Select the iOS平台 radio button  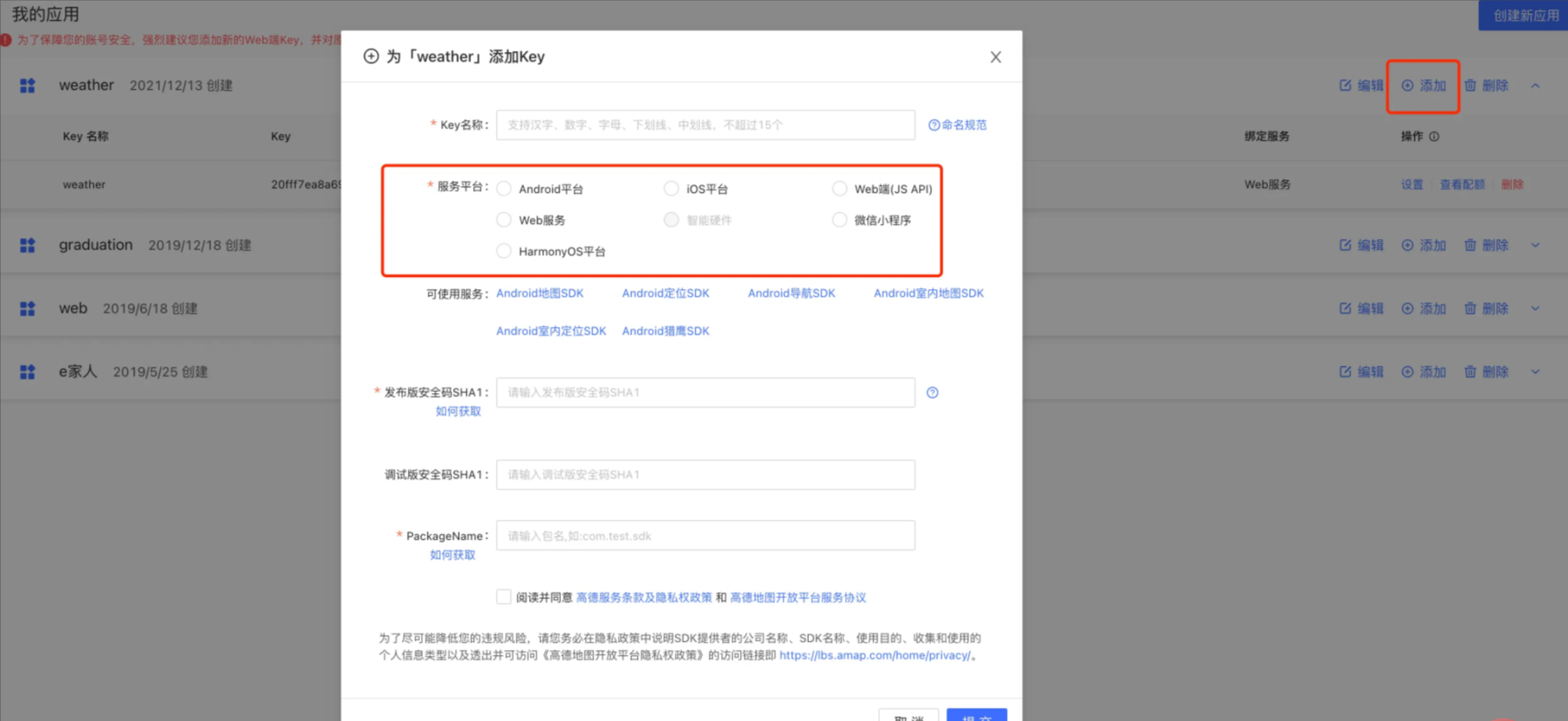(672, 189)
